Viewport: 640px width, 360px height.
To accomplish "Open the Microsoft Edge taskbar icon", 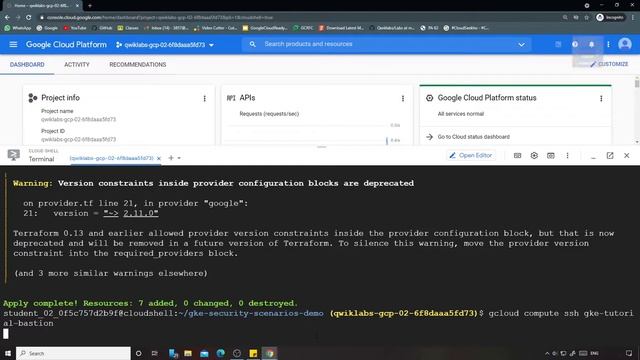I will 220,353.
